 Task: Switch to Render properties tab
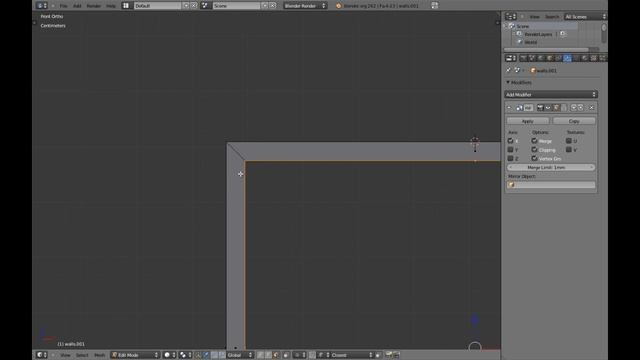click(x=523, y=58)
